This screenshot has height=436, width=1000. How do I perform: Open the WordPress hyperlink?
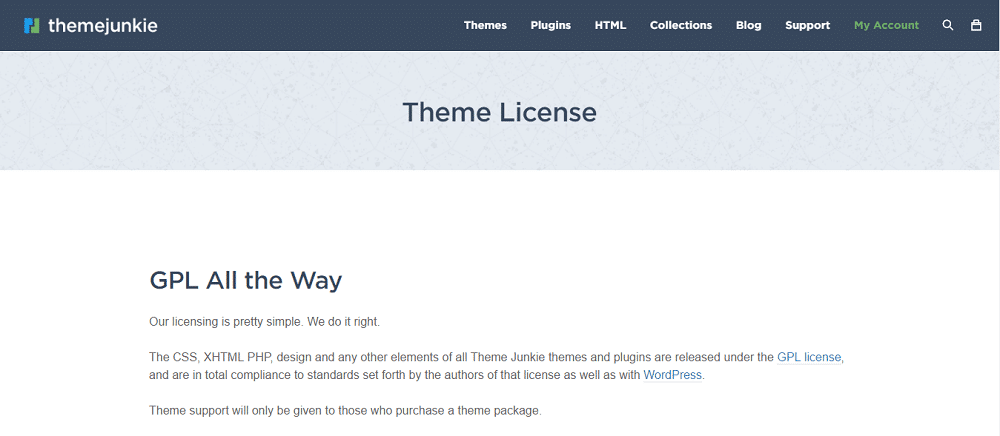tap(672, 375)
